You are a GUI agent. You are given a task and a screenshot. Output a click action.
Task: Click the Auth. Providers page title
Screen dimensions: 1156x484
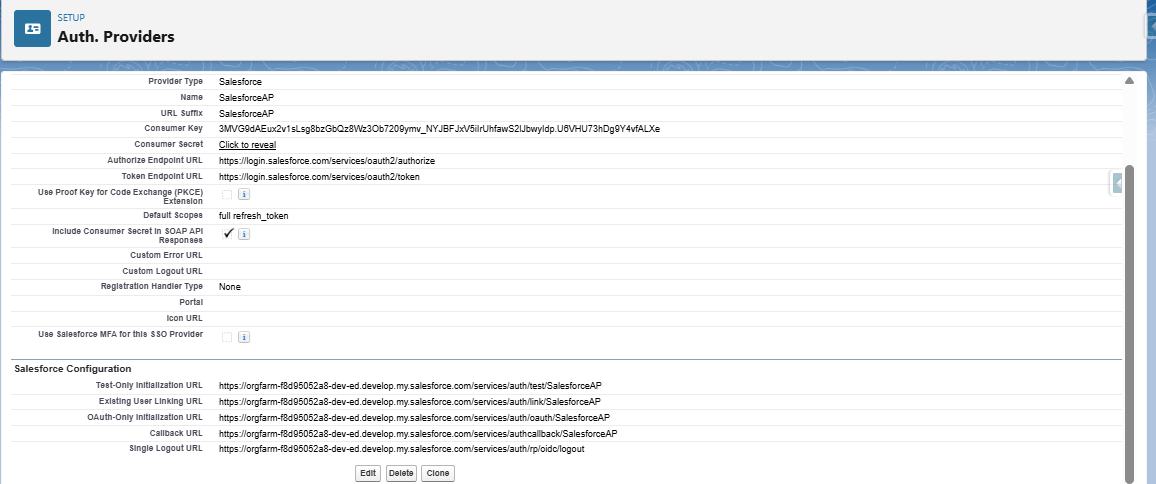116,36
